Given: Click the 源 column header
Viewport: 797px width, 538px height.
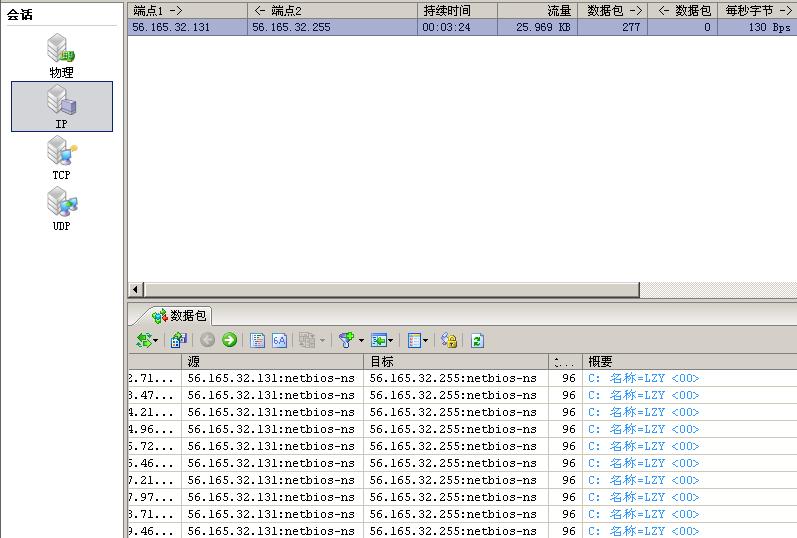Looking at the screenshot, I should point(272,362).
